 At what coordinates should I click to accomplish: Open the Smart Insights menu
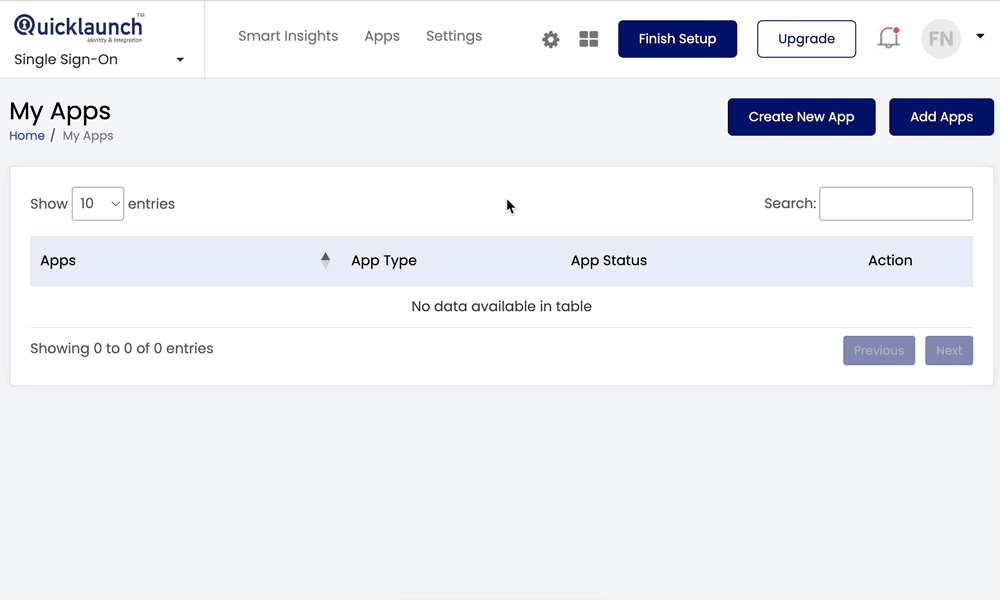point(288,36)
